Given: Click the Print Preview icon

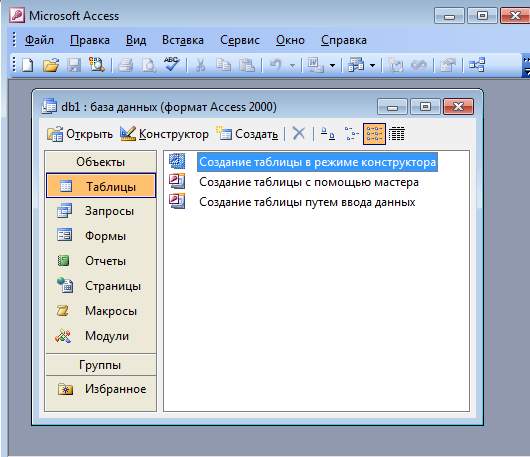Looking at the screenshot, I should (149, 65).
